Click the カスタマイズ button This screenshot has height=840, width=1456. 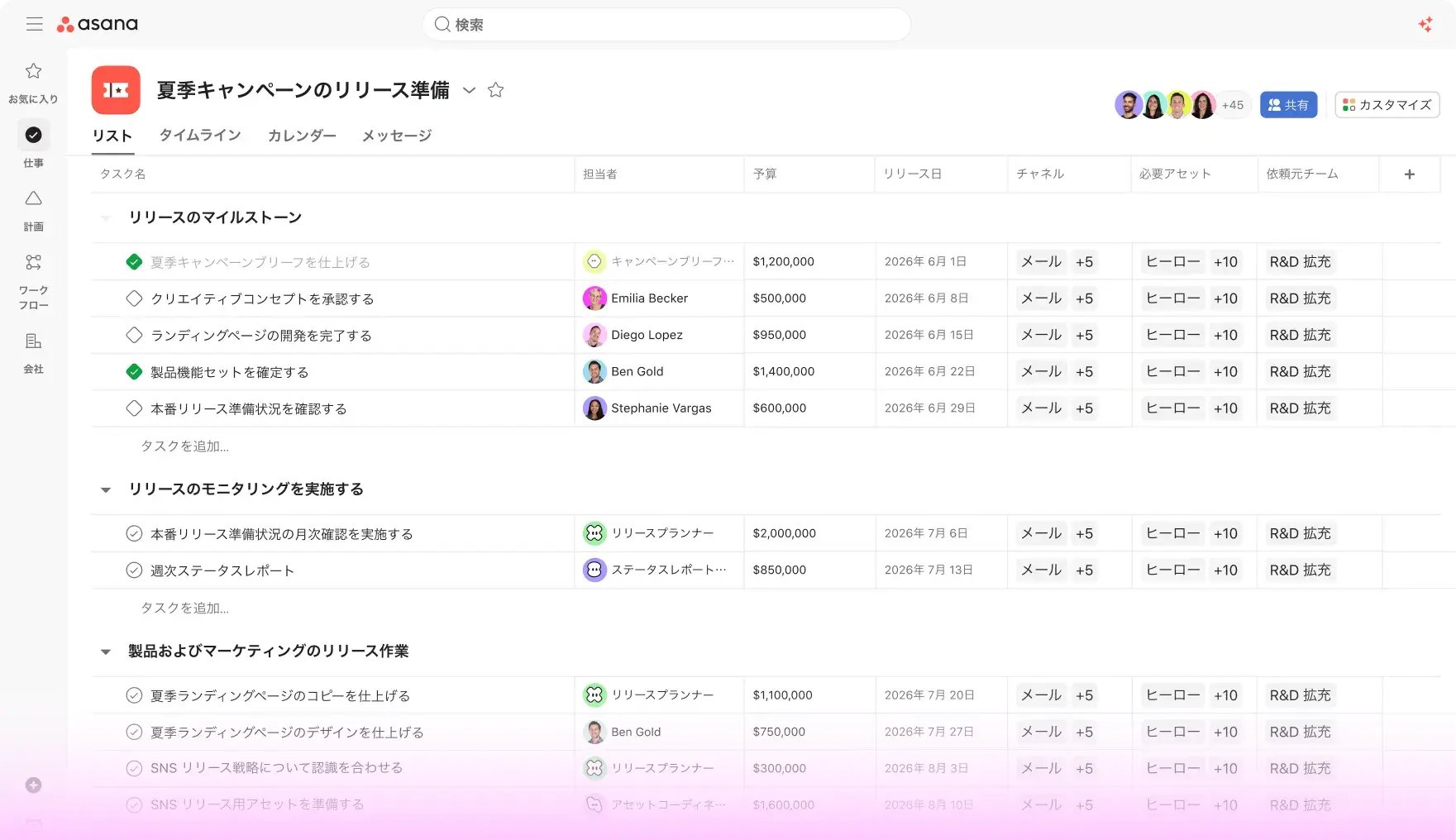(1387, 105)
